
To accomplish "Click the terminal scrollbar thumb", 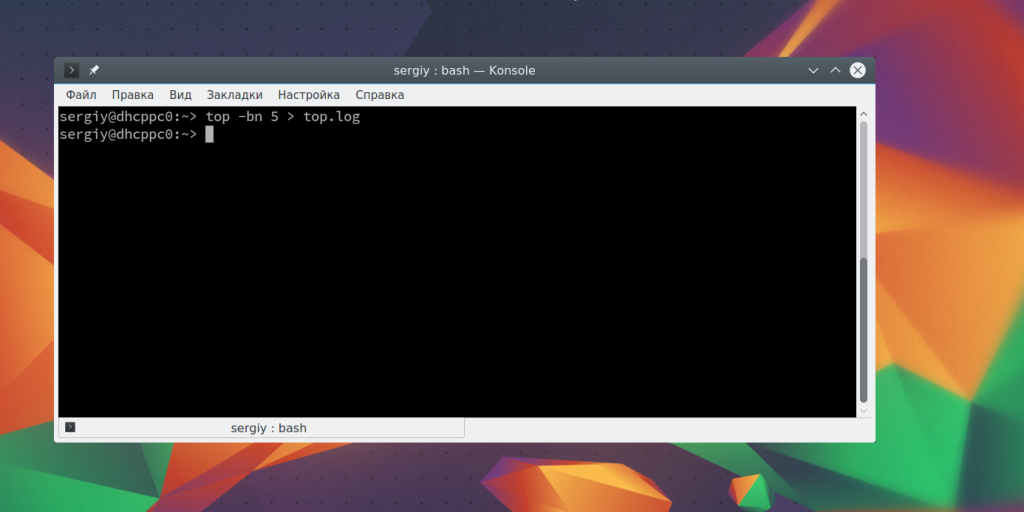I will coord(864,328).
